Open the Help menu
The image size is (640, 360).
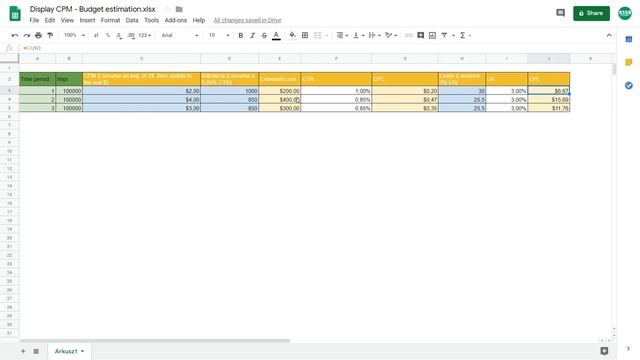click(x=199, y=20)
